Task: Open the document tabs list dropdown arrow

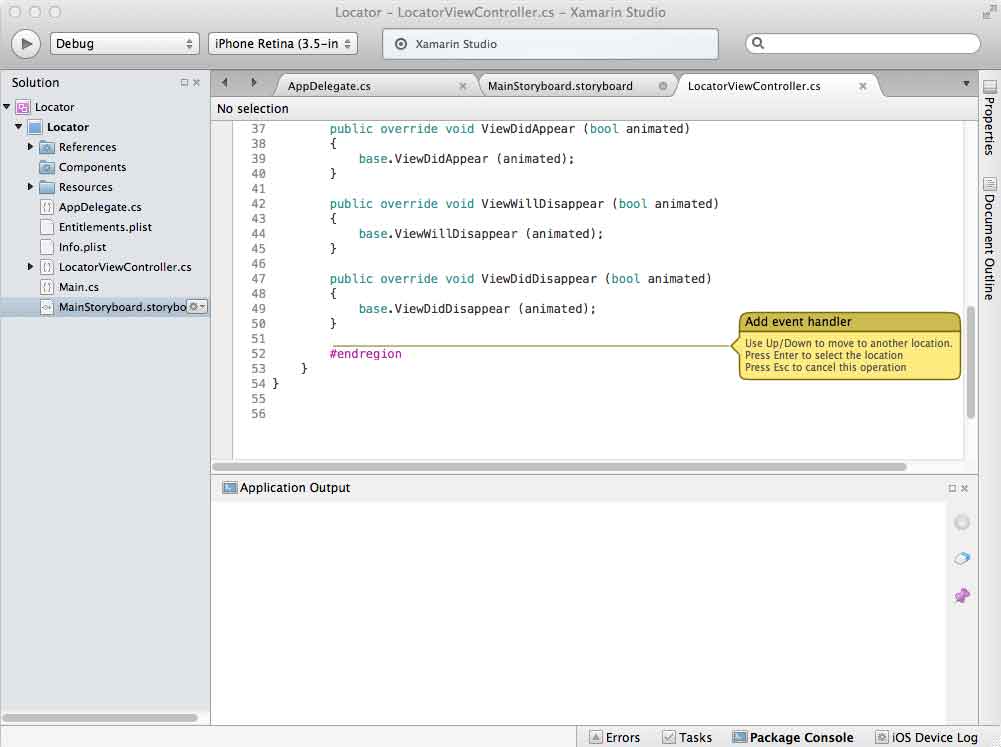Action: point(966,84)
